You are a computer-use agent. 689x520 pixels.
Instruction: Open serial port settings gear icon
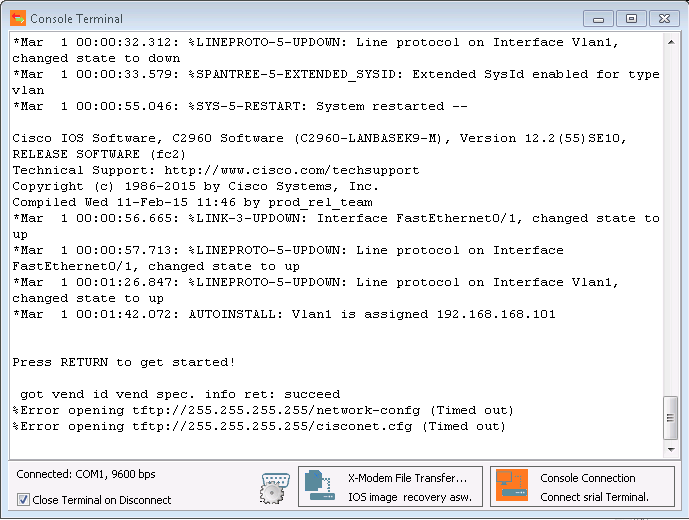click(275, 487)
